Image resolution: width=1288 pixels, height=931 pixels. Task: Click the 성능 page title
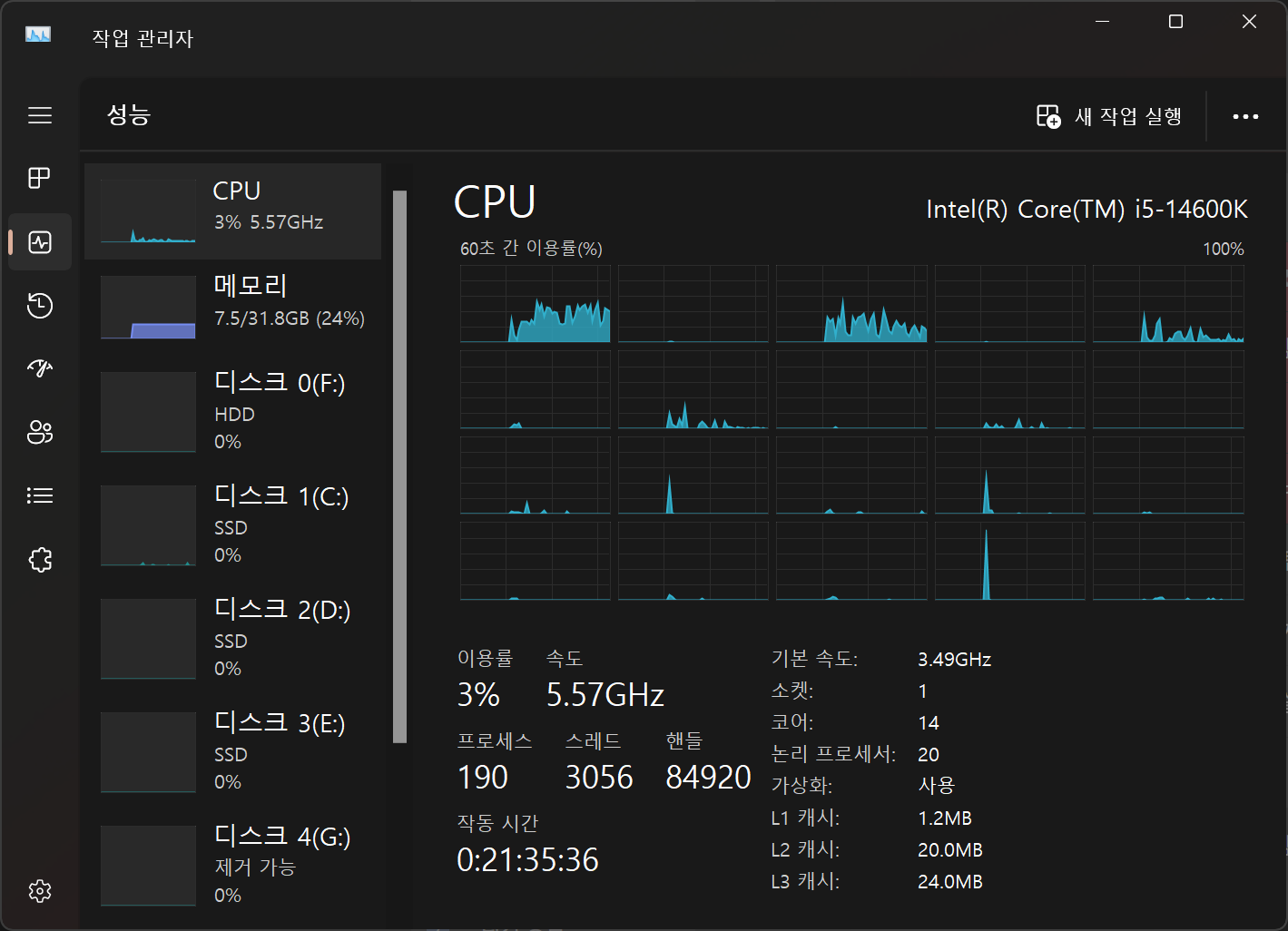point(129,114)
